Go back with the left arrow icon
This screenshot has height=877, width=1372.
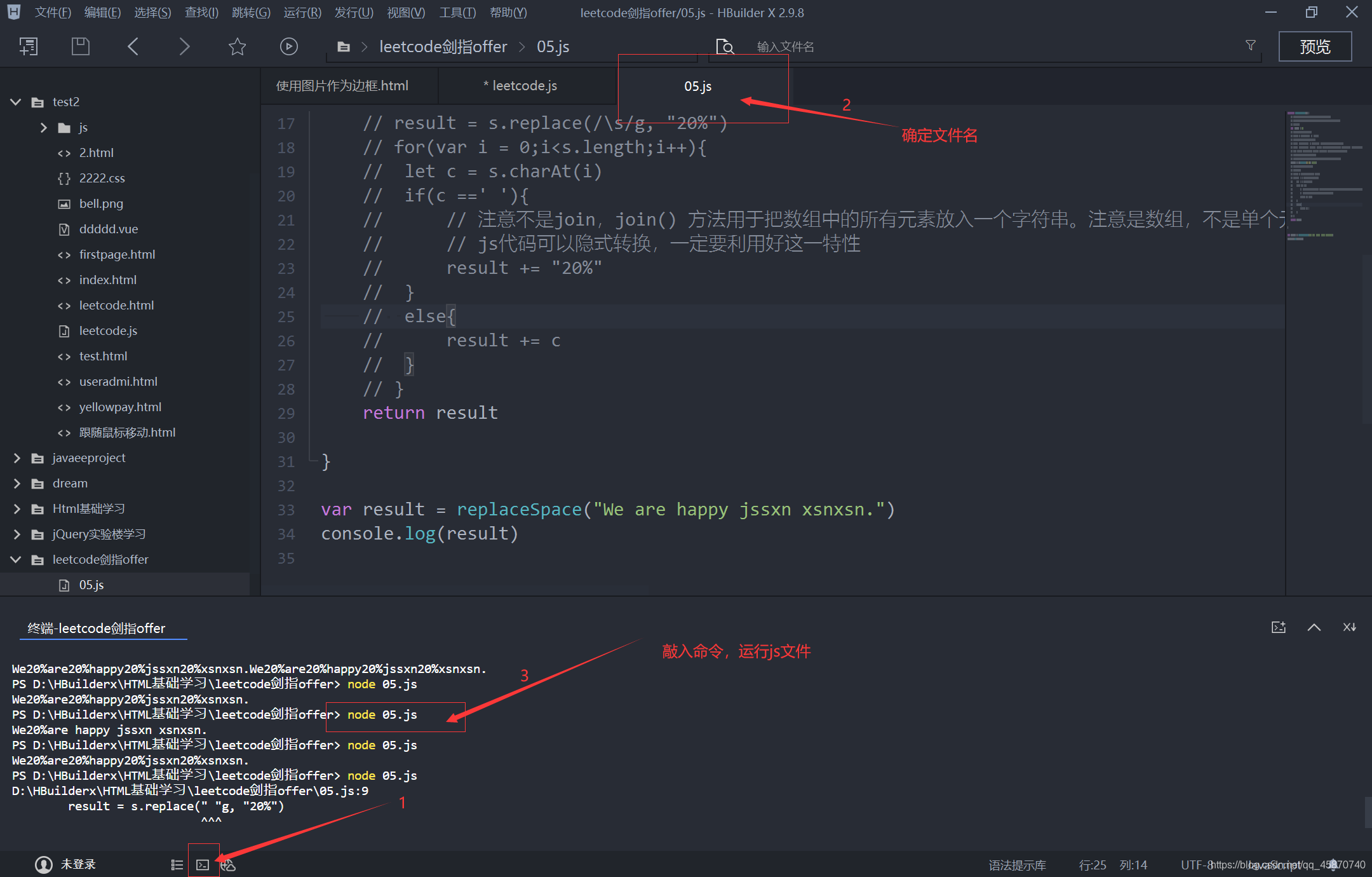133,46
